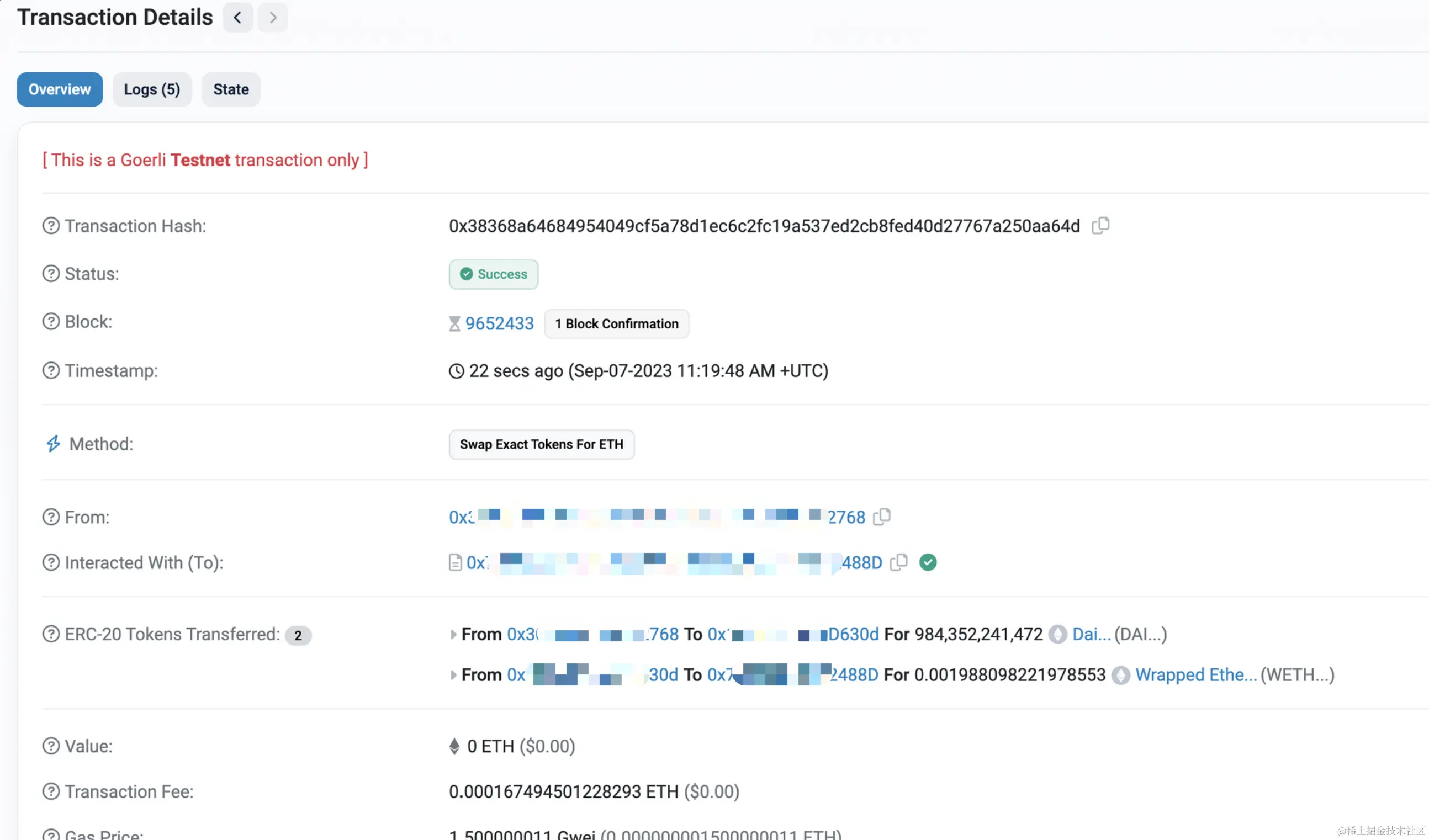1429x840 pixels.
Task: Copy the From address
Action: tap(881, 517)
